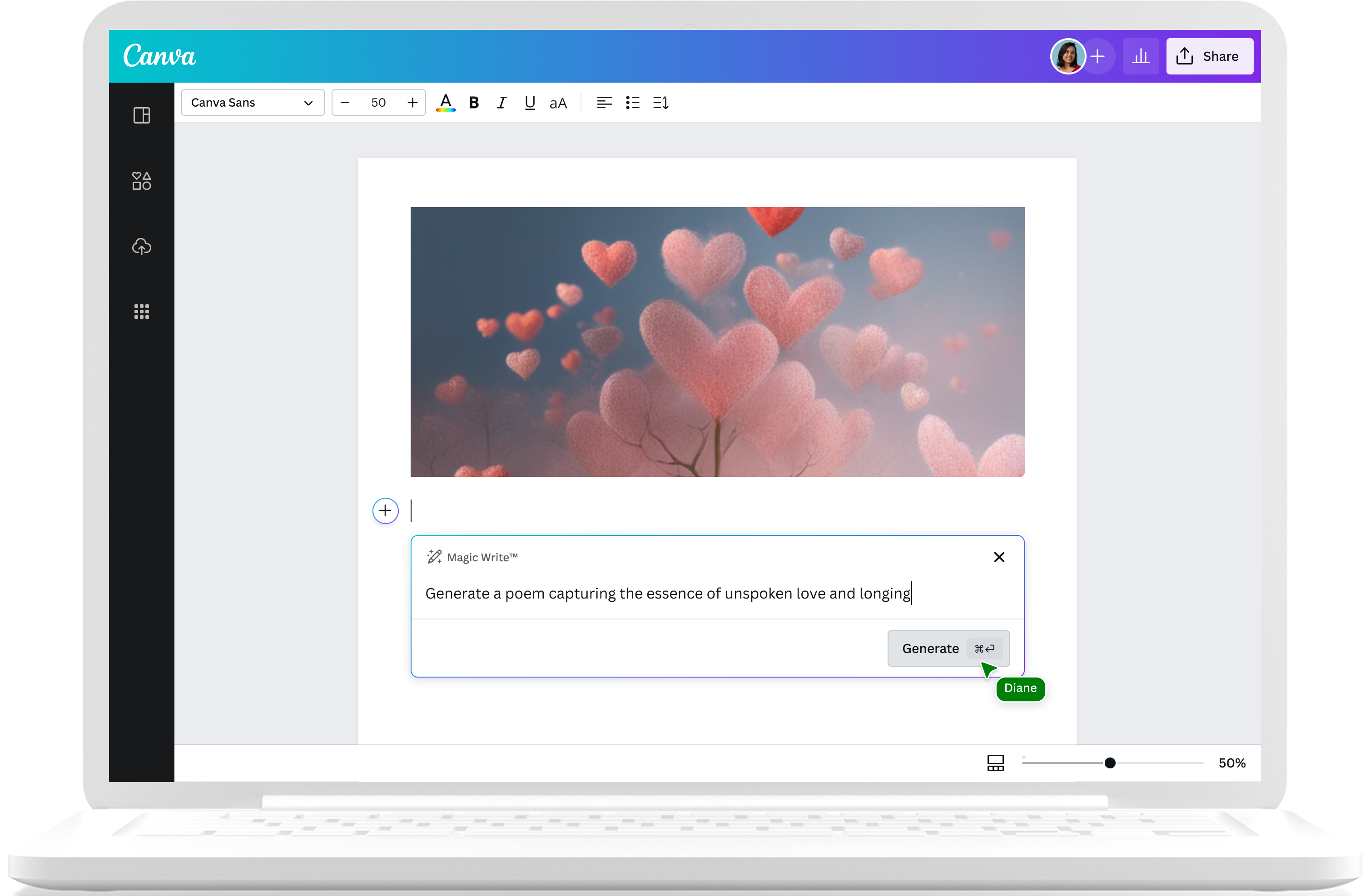Toggle italic formatting

(501, 103)
